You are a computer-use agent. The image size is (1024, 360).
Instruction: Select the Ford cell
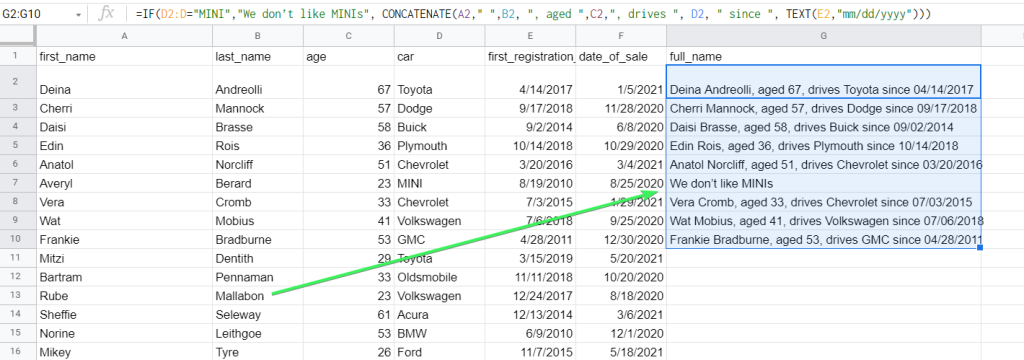click(440, 352)
